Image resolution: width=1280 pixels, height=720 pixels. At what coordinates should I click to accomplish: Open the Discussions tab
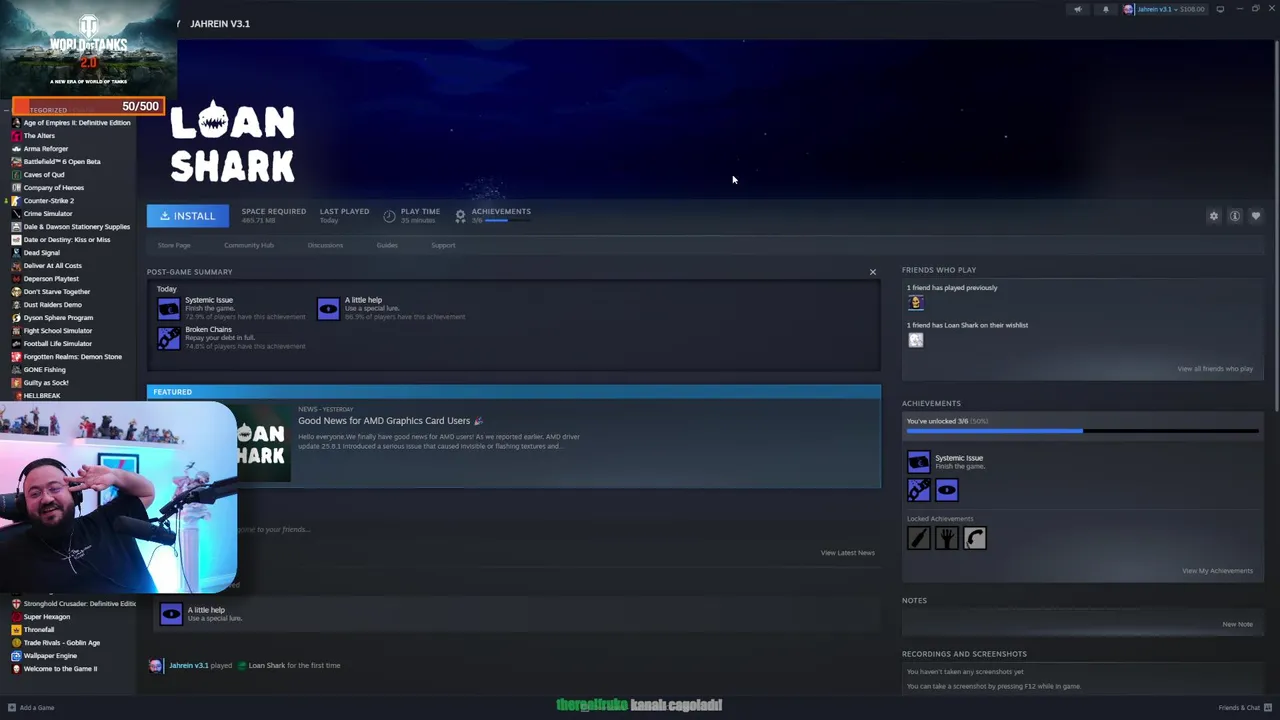pyautogui.click(x=325, y=245)
